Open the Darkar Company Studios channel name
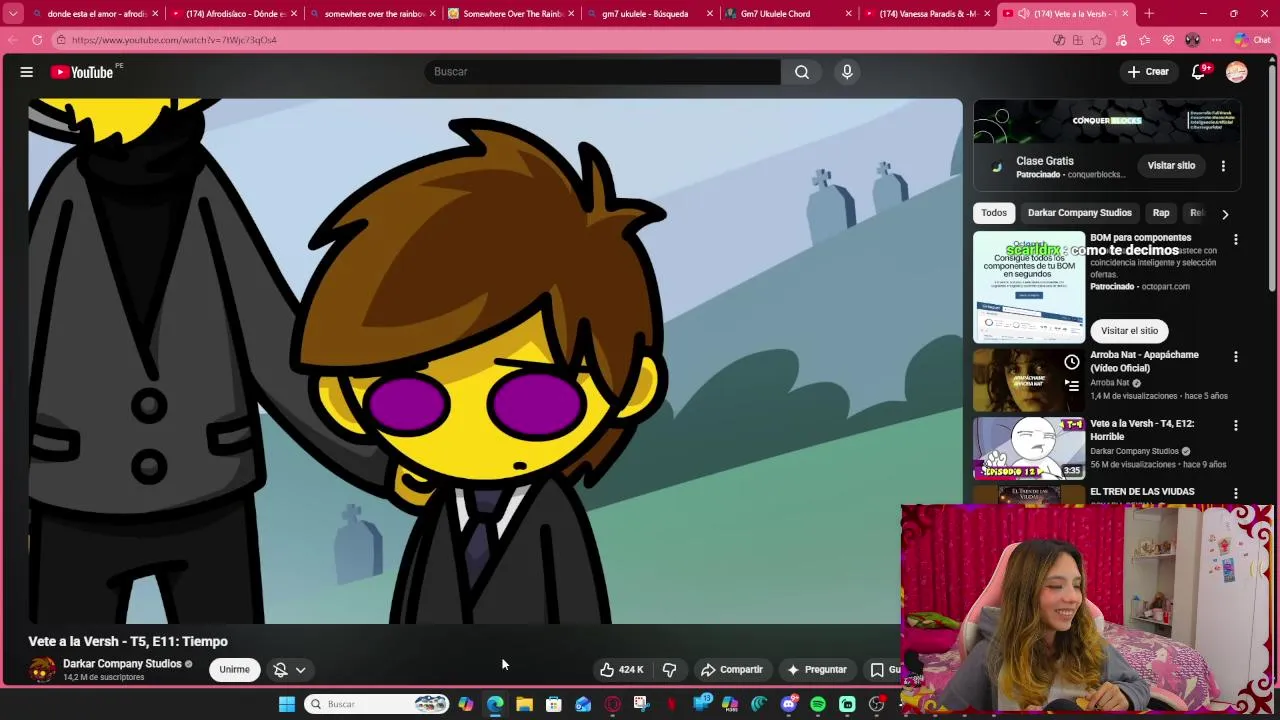Viewport: 1280px width, 720px height. 122,664
